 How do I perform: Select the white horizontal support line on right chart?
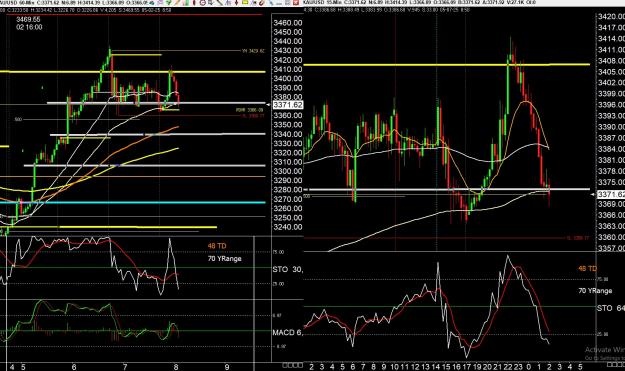pyautogui.click(x=447, y=189)
